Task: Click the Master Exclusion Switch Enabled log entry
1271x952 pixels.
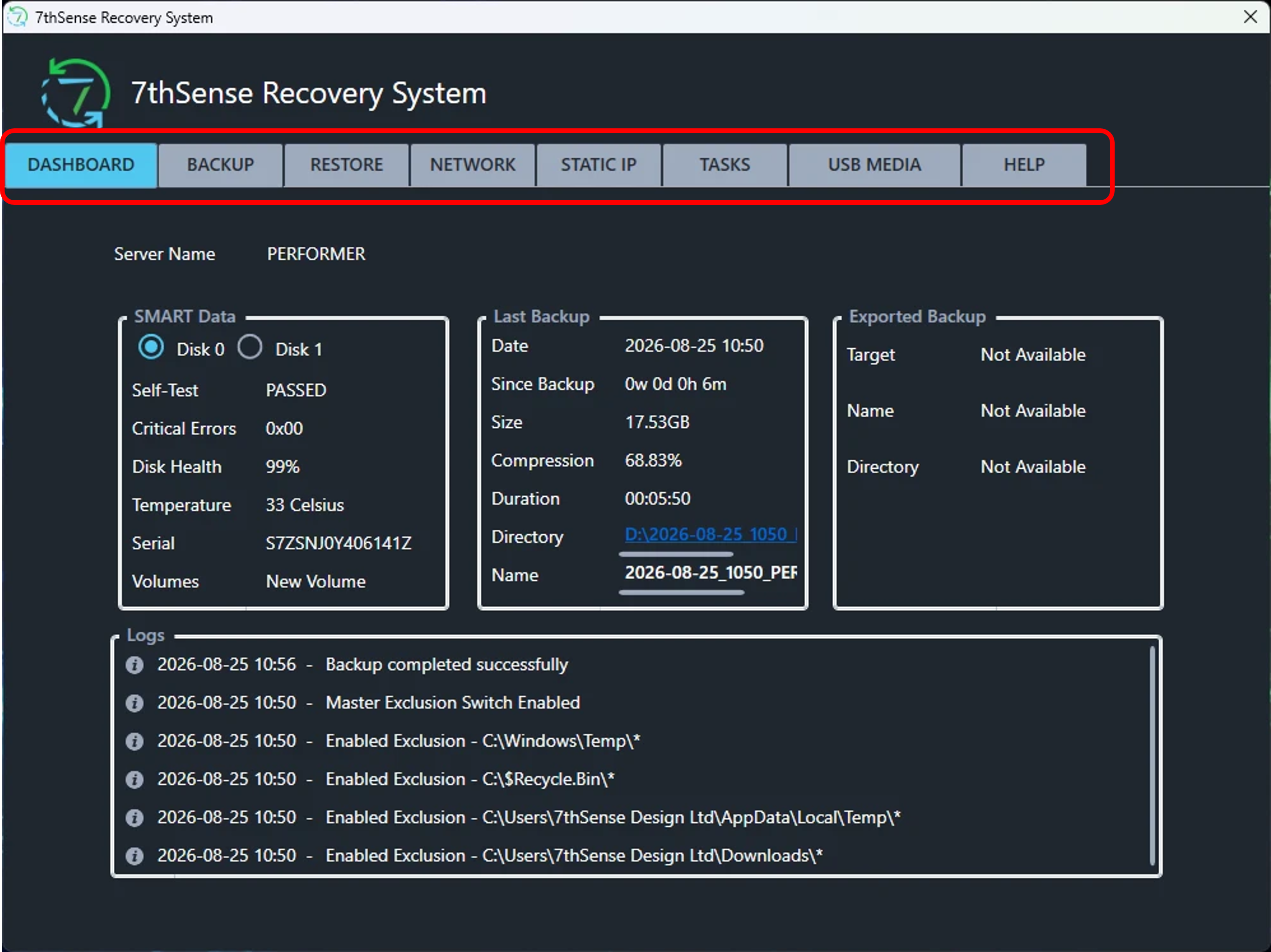Action: click(x=453, y=703)
